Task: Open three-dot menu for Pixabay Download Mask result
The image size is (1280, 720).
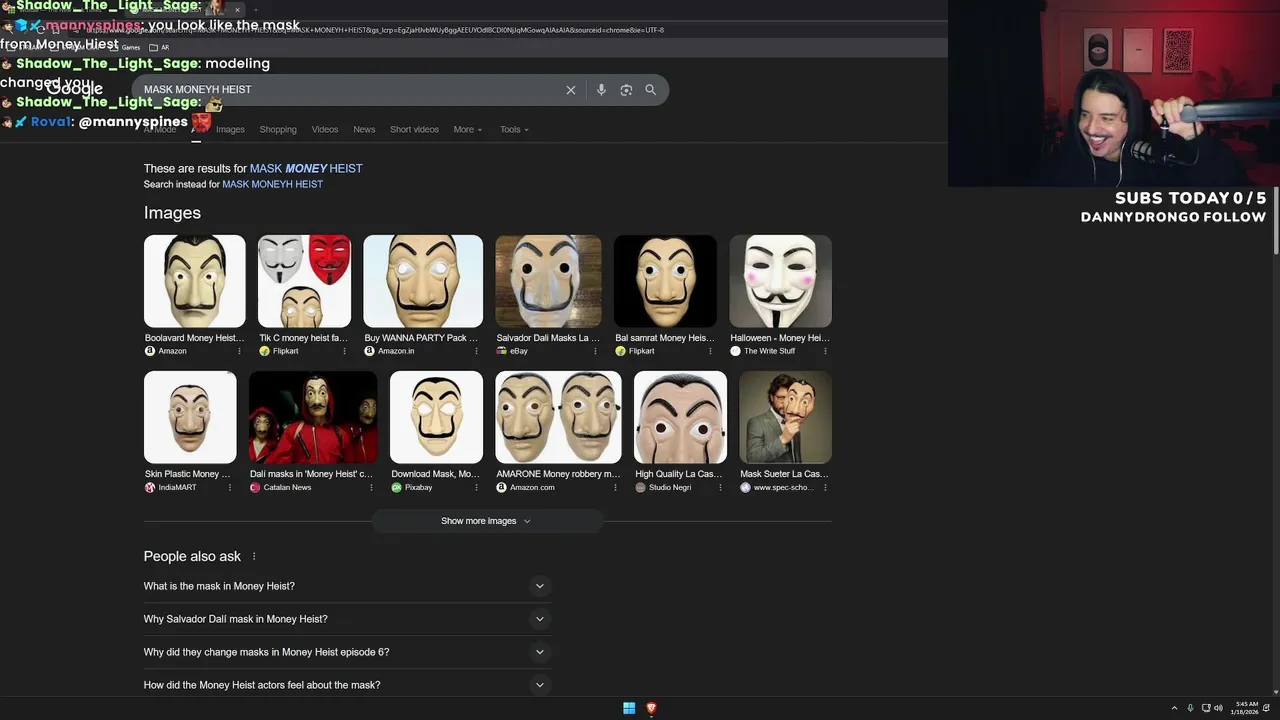Action: pyautogui.click(x=477, y=488)
